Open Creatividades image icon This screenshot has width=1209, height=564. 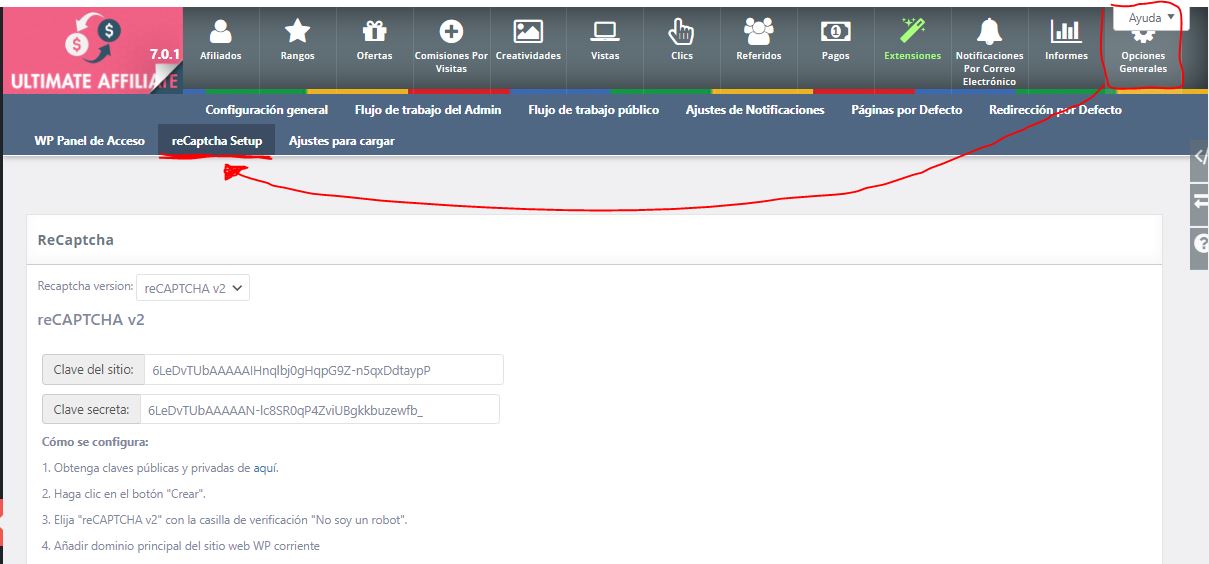click(x=528, y=33)
